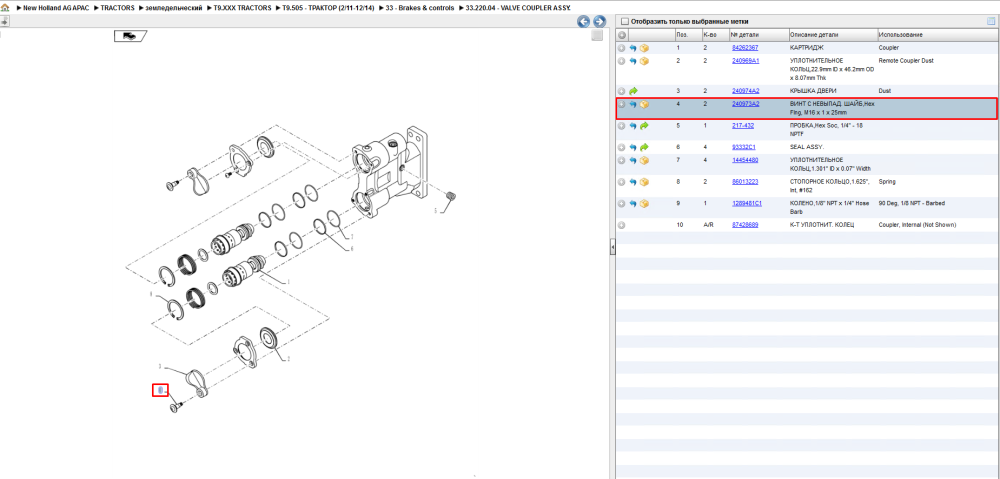The image size is (1000, 479).
Task: Open the TRACTORS breadcrumb
Action: click(117, 8)
